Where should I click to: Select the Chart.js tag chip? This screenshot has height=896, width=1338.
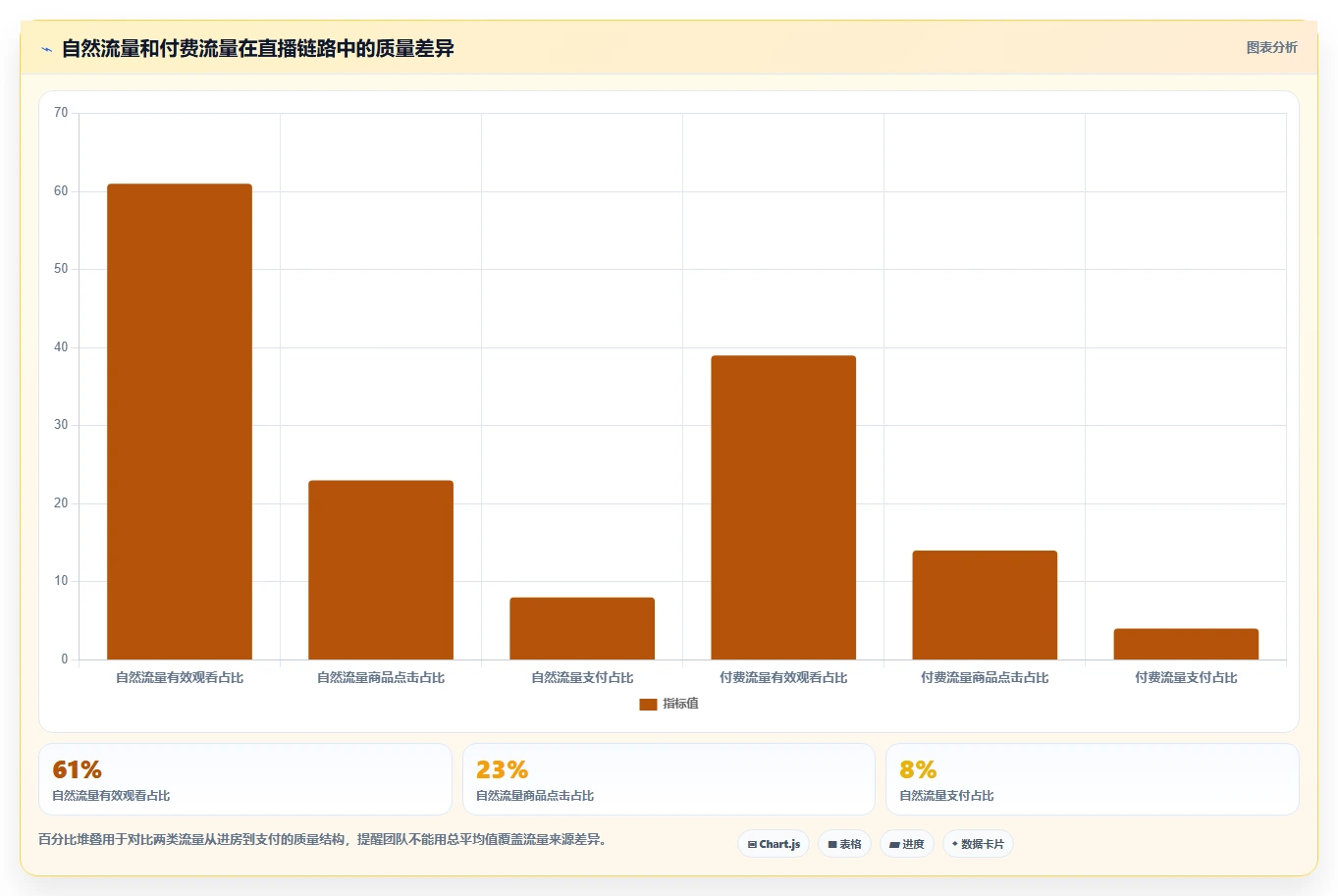click(x=774, y=844)
